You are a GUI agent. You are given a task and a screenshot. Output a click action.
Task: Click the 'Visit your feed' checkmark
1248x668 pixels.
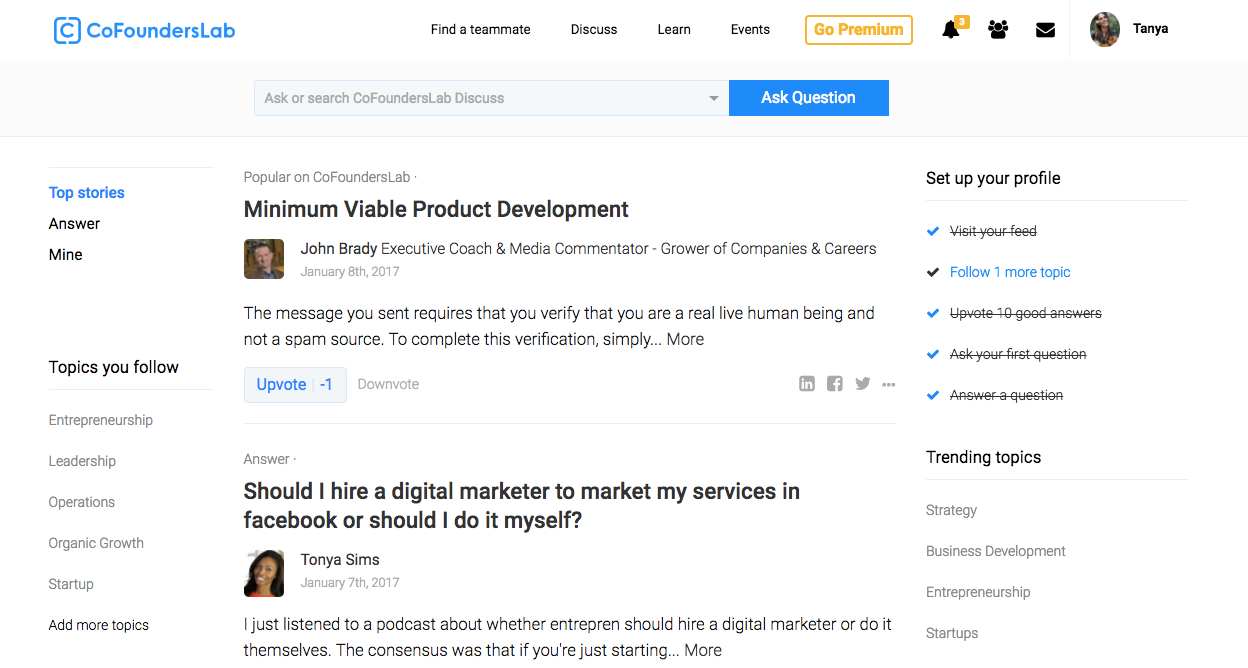933,231
